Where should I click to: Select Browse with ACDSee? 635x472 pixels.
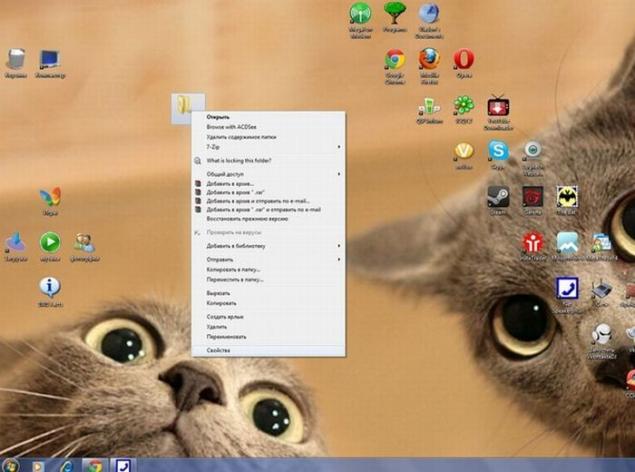pyautogui.click(x=268, y=127)
